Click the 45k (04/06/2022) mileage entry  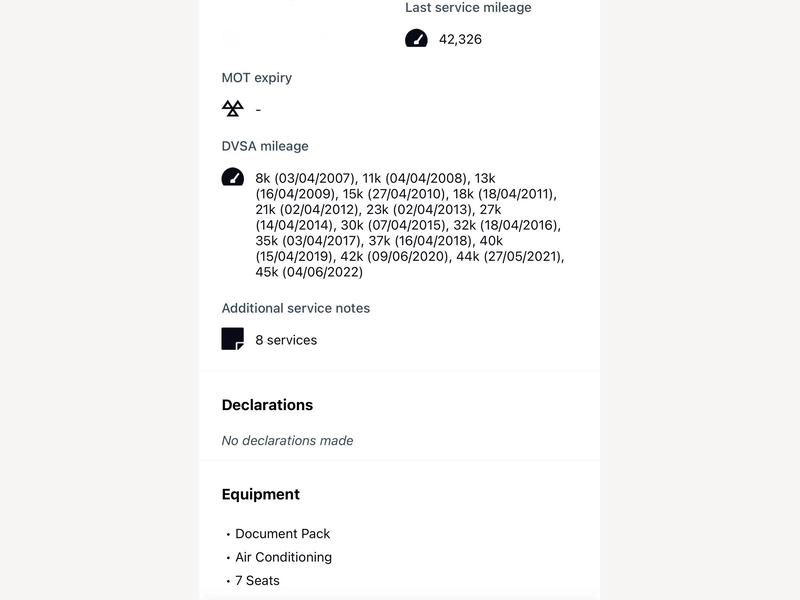pos(309,272)
